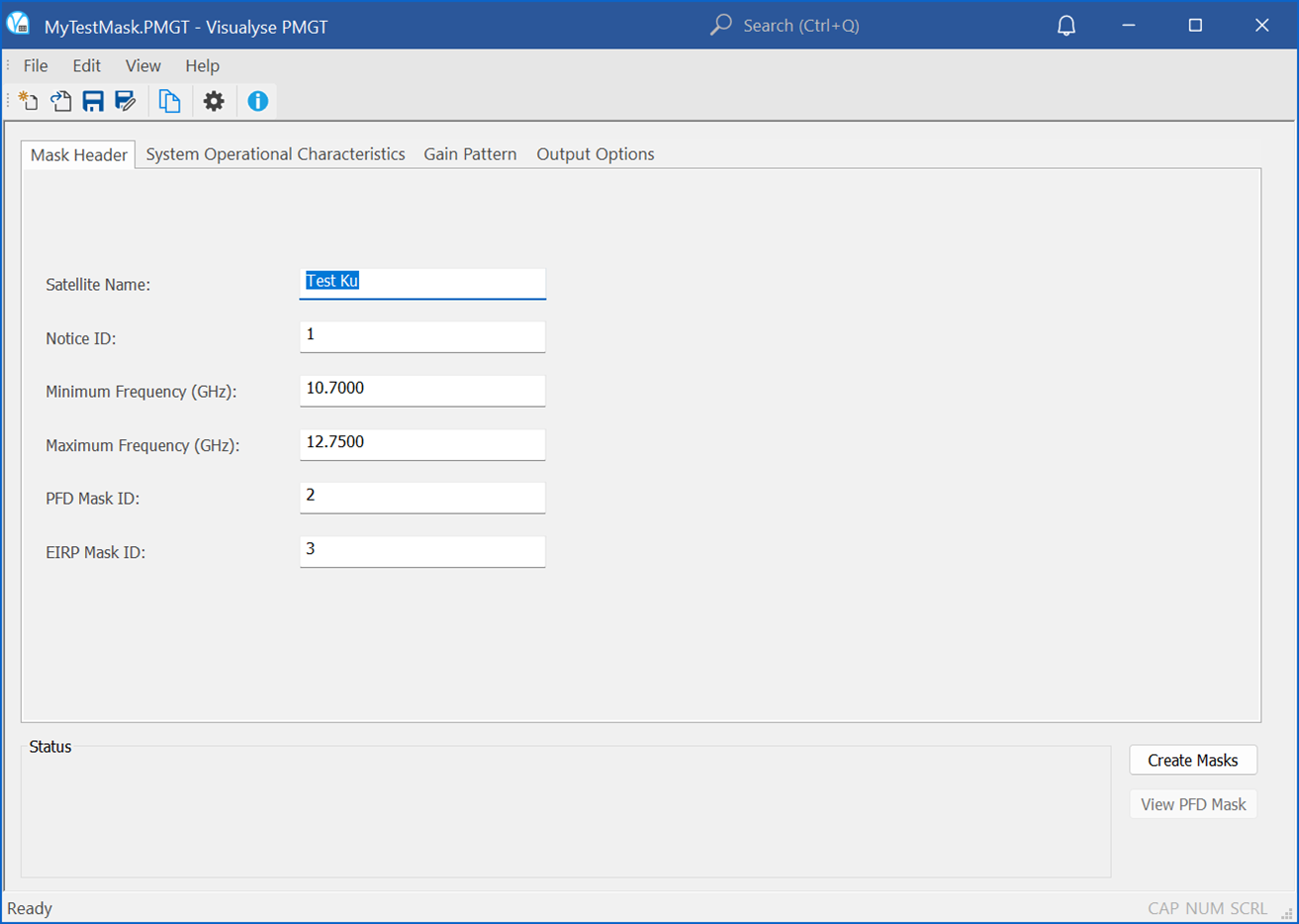Image resolution: width=1299 pixels, height=924 pixels.
Task: Select the Copy toolbar icon
Action: coord(169,101)
